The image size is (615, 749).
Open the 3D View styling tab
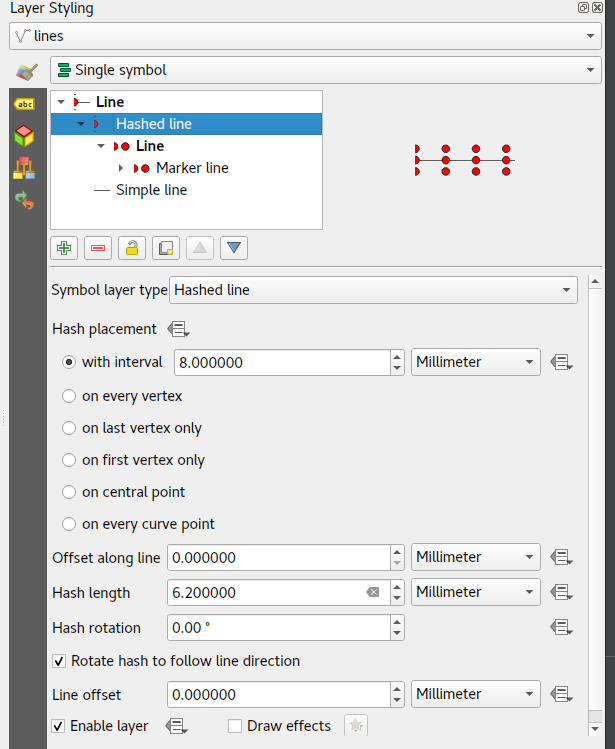pyautogui.click(x=24, y=137)
